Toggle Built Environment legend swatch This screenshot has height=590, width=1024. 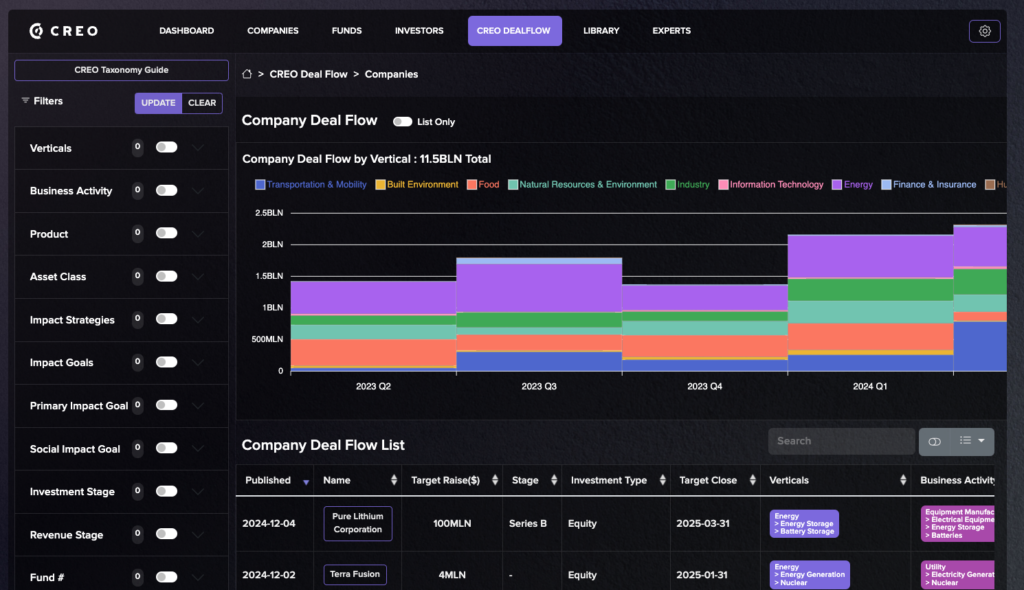(380, 185)
